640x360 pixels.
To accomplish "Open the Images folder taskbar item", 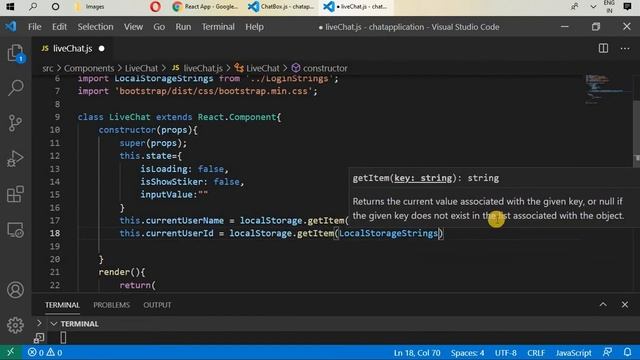I will tap(90, 7).
